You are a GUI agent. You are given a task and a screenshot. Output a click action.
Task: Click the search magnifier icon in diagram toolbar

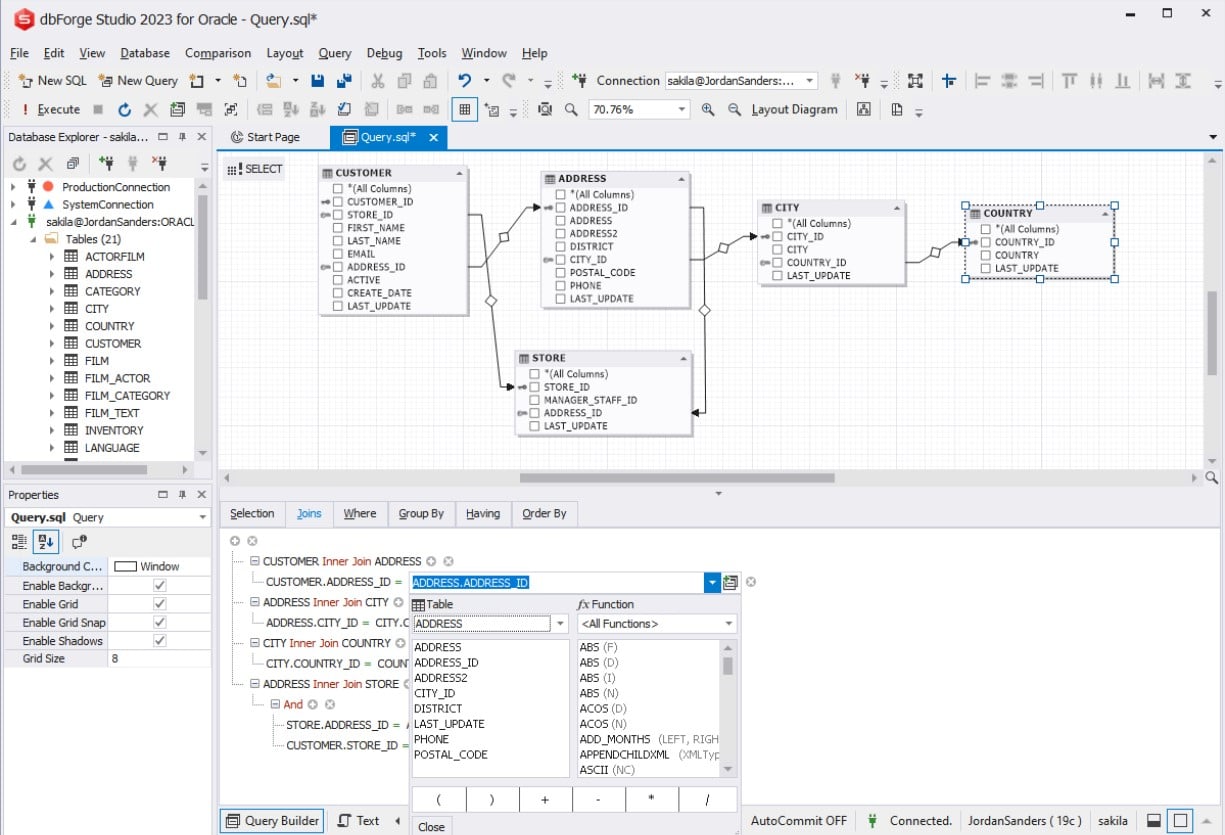571,109
